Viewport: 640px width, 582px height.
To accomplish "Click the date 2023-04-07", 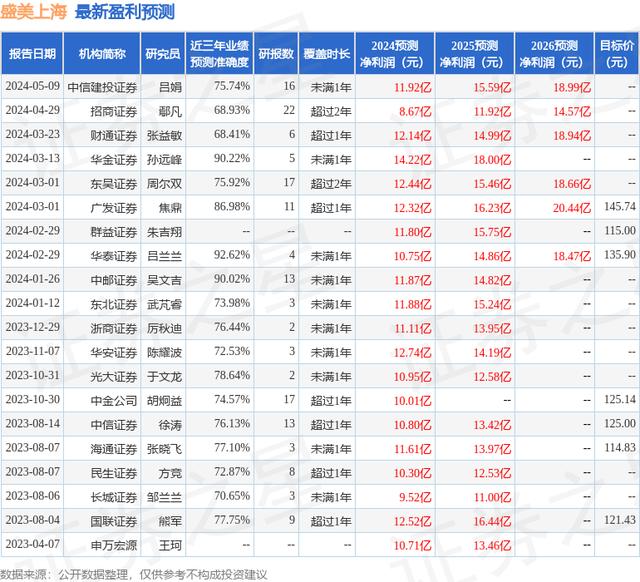I will coord(33,544).
